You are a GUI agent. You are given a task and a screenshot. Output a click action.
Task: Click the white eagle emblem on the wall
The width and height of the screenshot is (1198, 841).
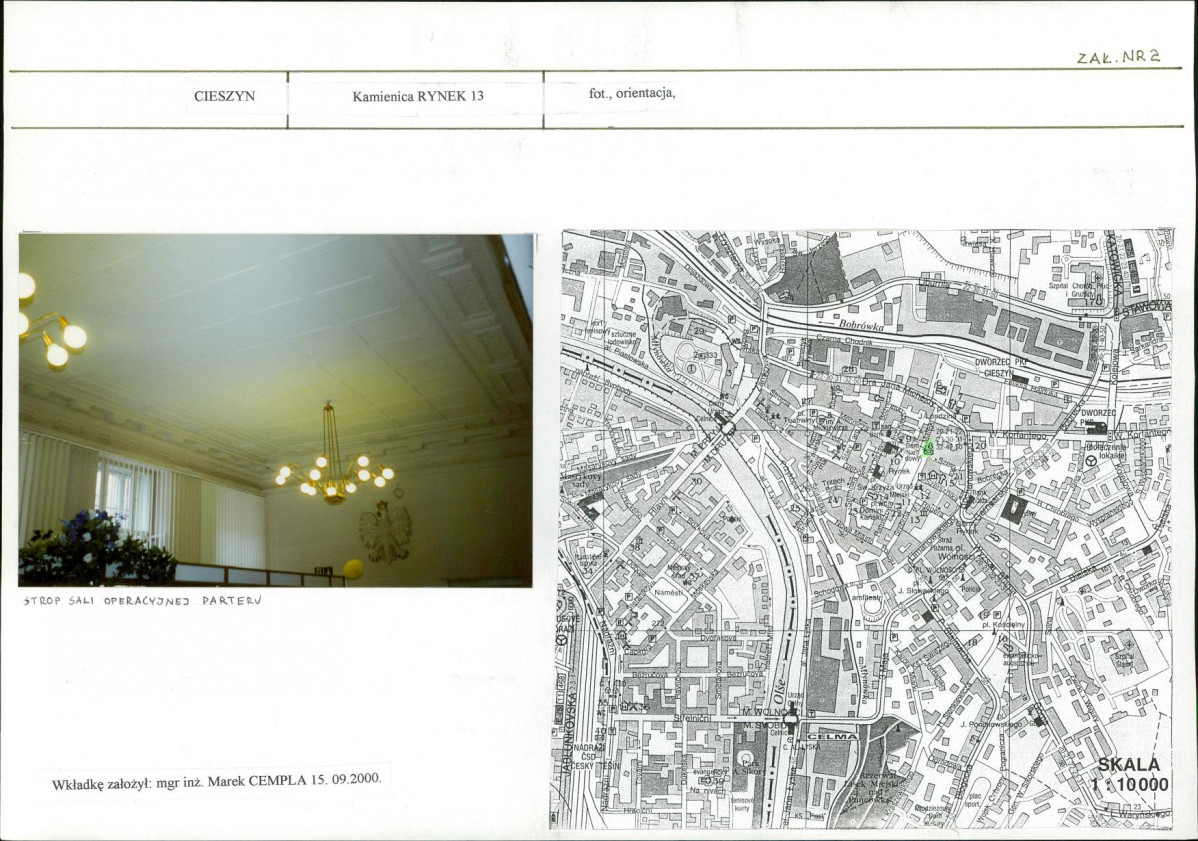[385, 531]
